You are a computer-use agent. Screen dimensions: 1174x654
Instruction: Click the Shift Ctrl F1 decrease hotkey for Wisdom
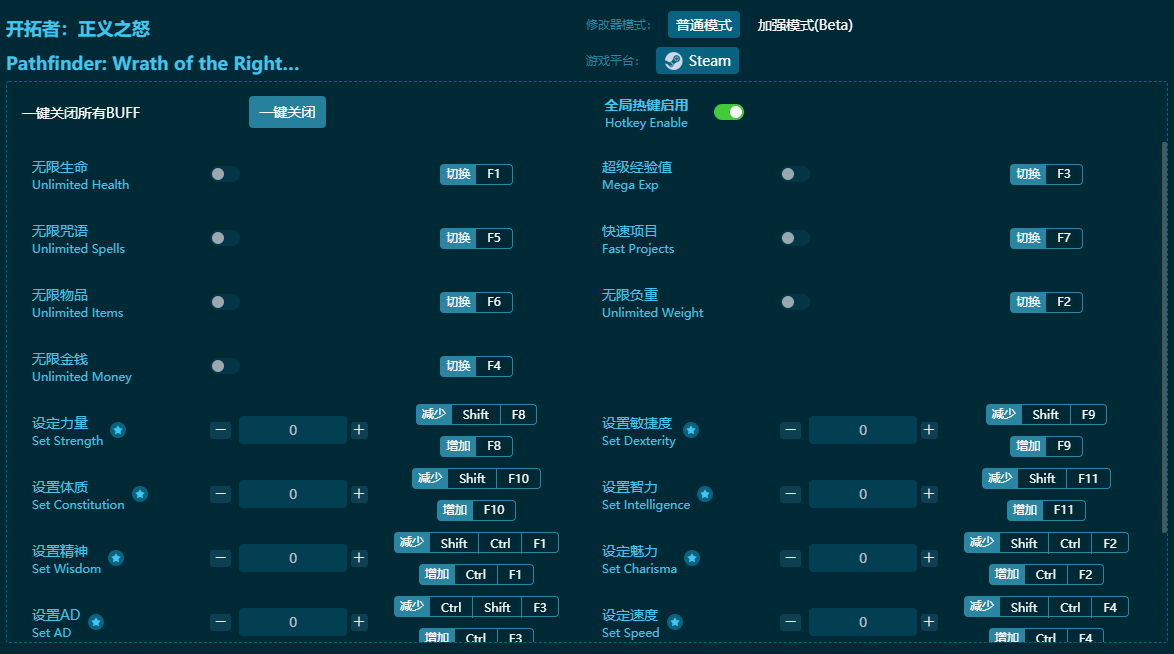pyautogui.click(x=476, y=543)
